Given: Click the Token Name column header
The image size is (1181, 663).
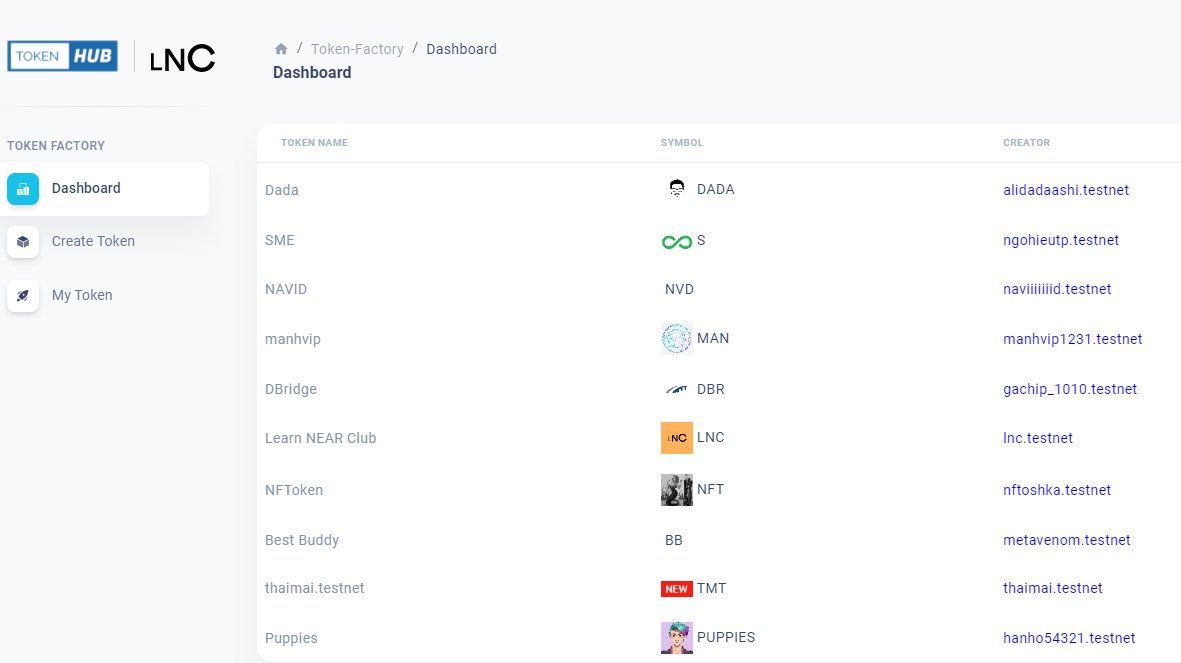Looking at the screenshot, I should click(314, 143).
